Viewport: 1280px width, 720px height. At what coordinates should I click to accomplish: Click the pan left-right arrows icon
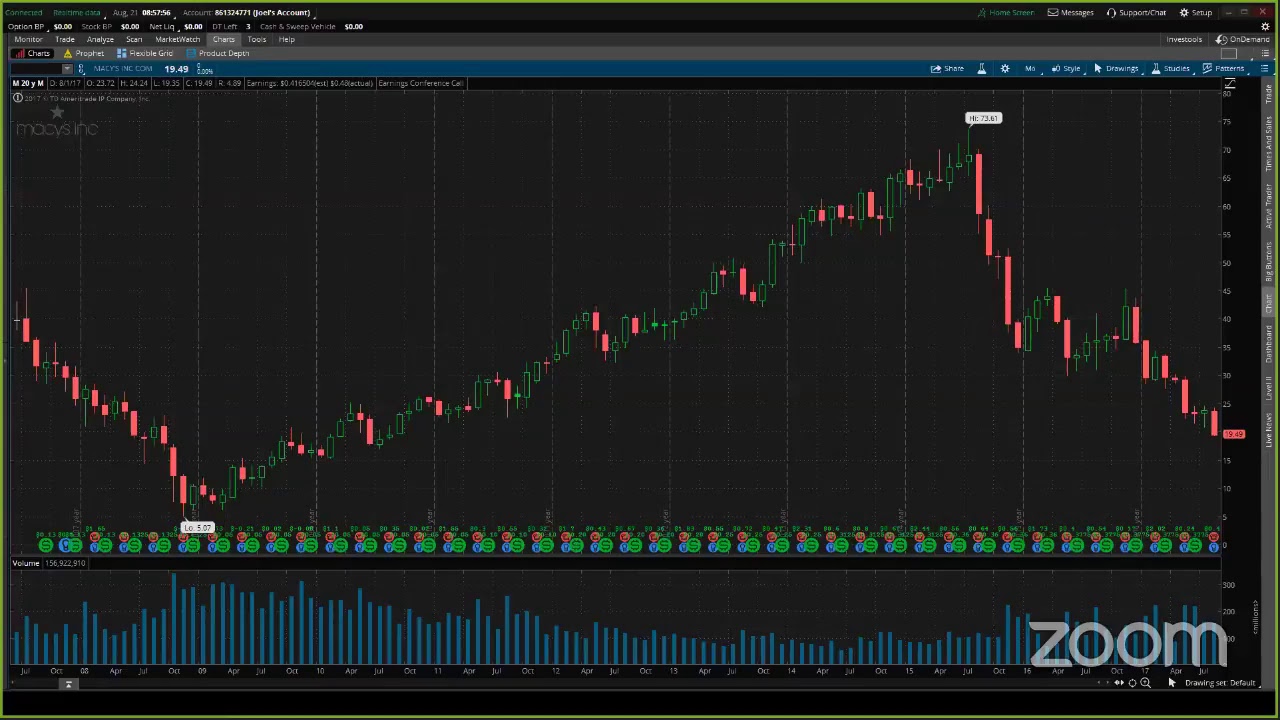click(1119, 683)
